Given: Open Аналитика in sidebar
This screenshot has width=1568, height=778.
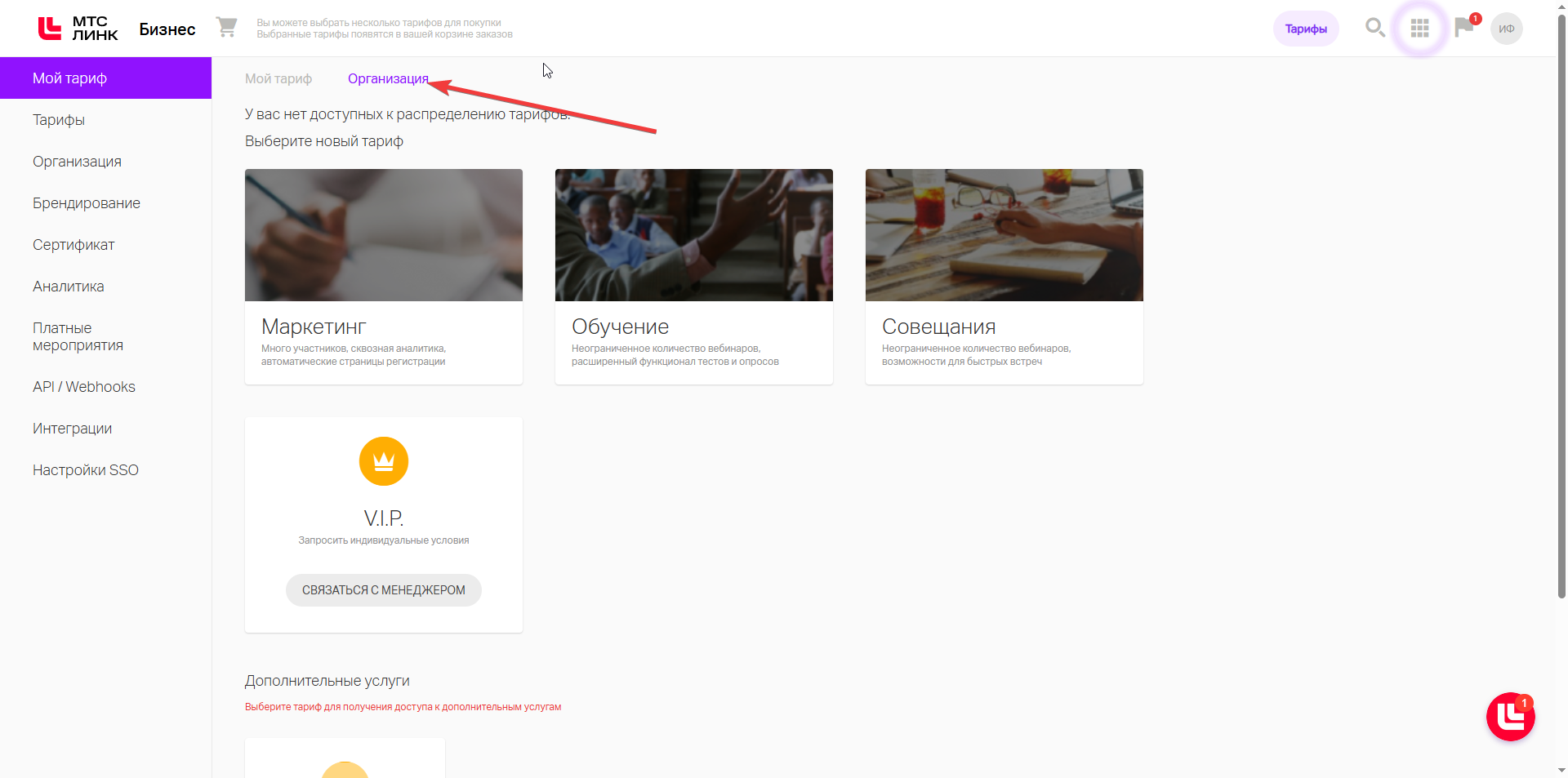Looking at the screenshot, I should [106, 287].
